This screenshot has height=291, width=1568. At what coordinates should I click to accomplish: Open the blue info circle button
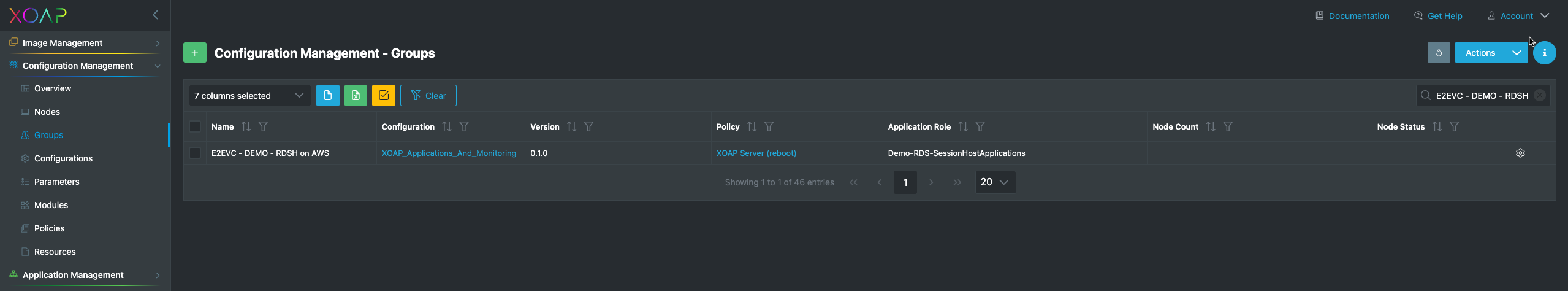1544,53
